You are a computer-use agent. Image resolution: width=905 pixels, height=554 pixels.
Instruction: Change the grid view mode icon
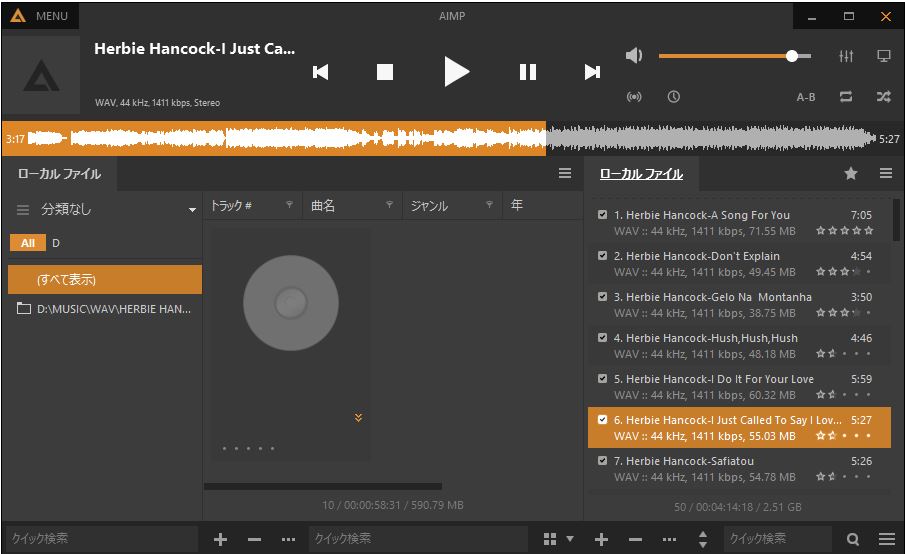(x=550, y=539)
